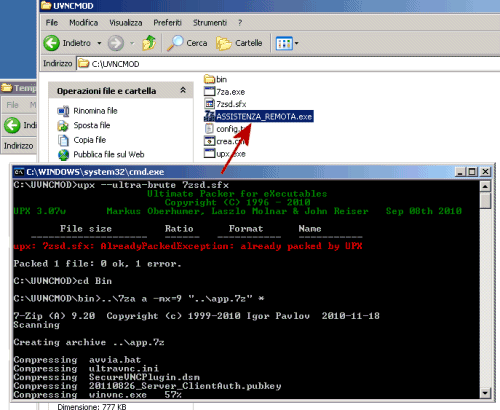Click the 'Packed 1 file: 0 ok, 1 error.' line

pos(97,264)
